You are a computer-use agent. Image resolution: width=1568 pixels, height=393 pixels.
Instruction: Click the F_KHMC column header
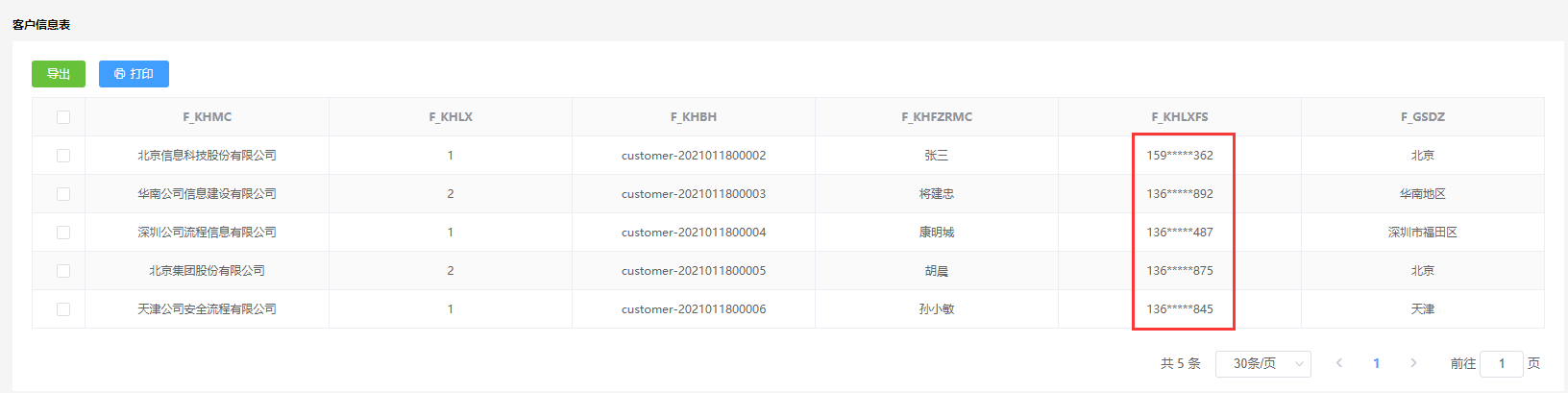point(208,117)
